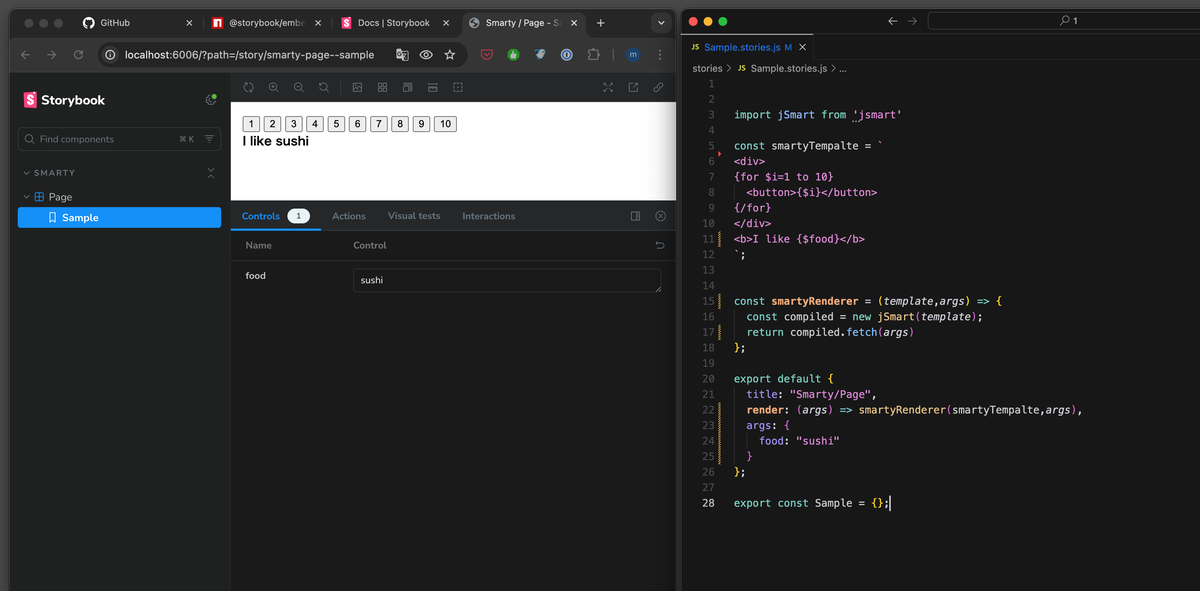The image size is (1200, 591).
Task: Reload the browser page
Action: 78,55
